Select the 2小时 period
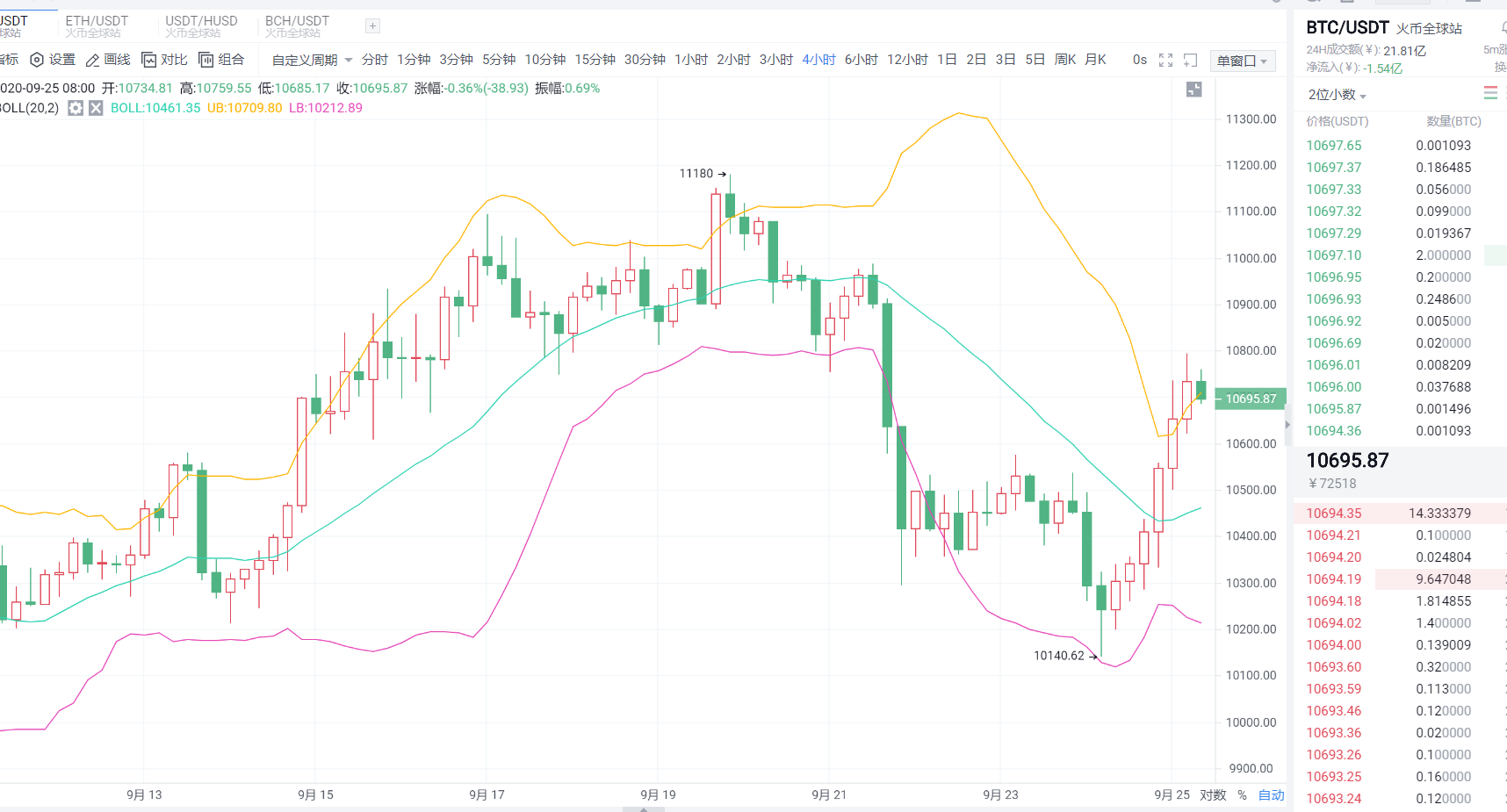This screenshot has width=1507, height=812. [733, 60]
